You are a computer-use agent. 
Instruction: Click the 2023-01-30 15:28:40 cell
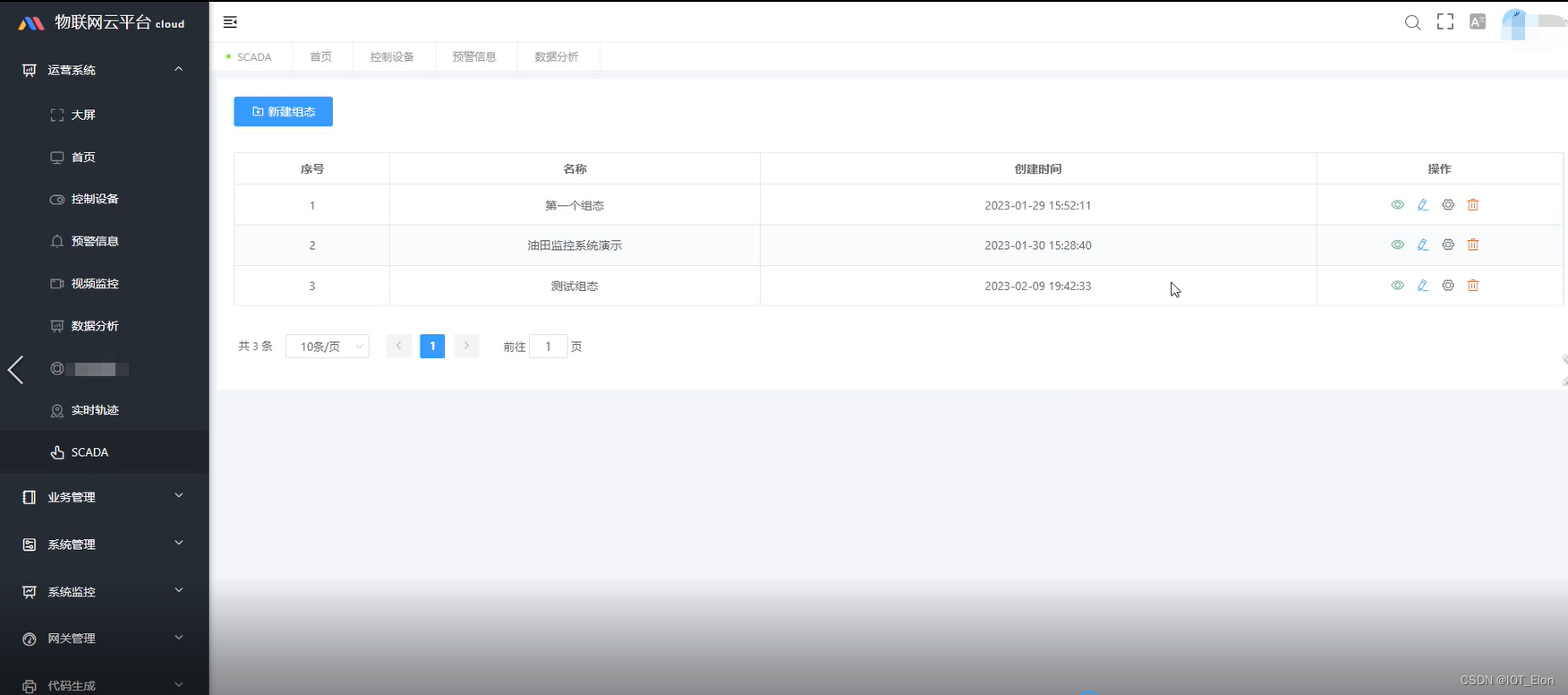click(1038, 245)
